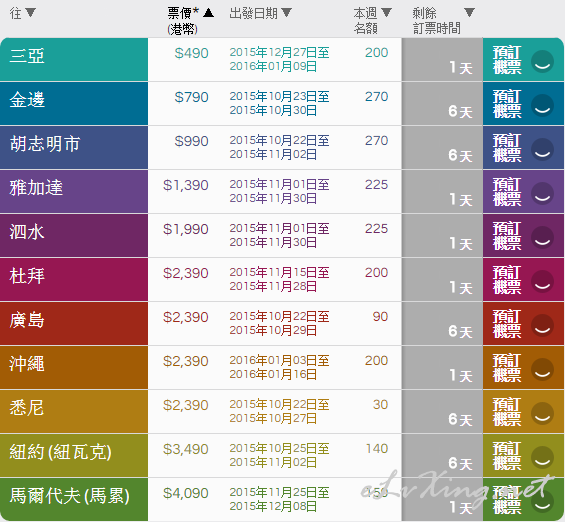
Task: Click the smiley icon in the 杜拜 row
Action: pyautogui.click(x=542, y=282)
